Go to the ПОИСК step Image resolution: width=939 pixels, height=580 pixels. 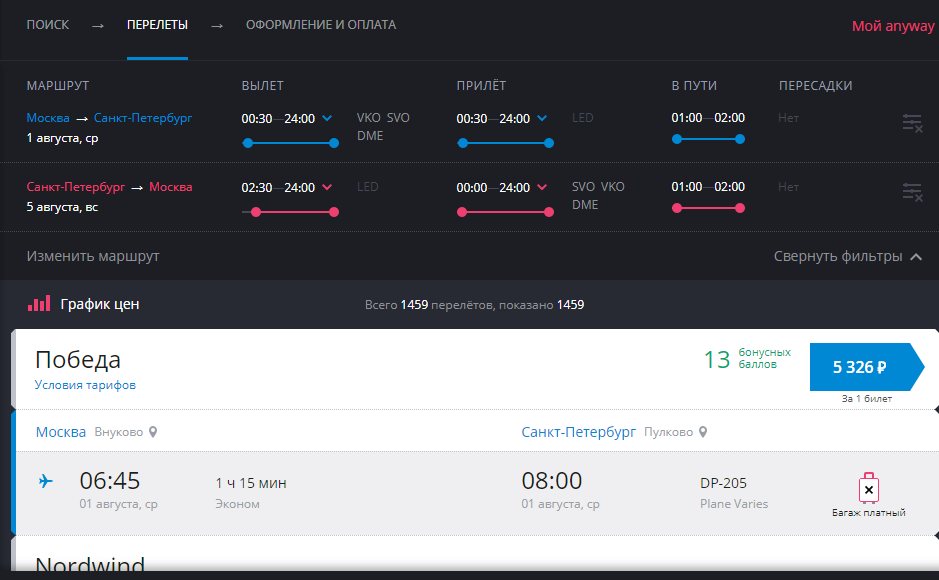point(48,25)
